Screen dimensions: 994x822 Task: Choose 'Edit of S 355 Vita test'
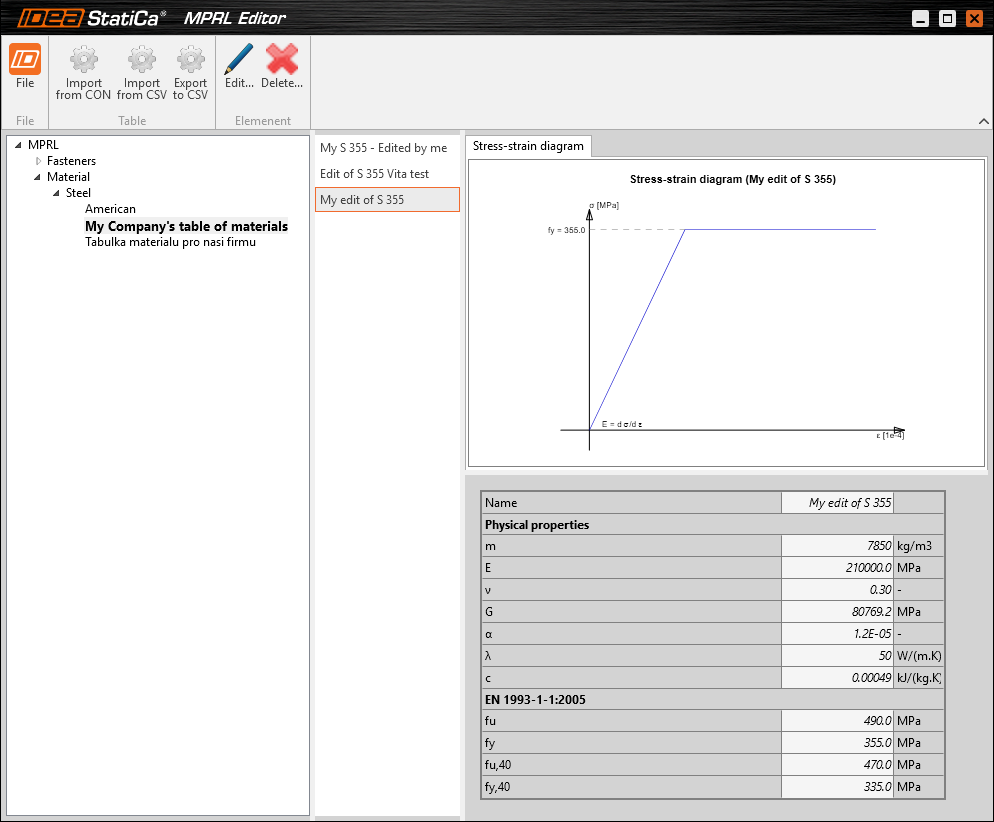click(374, 174)
